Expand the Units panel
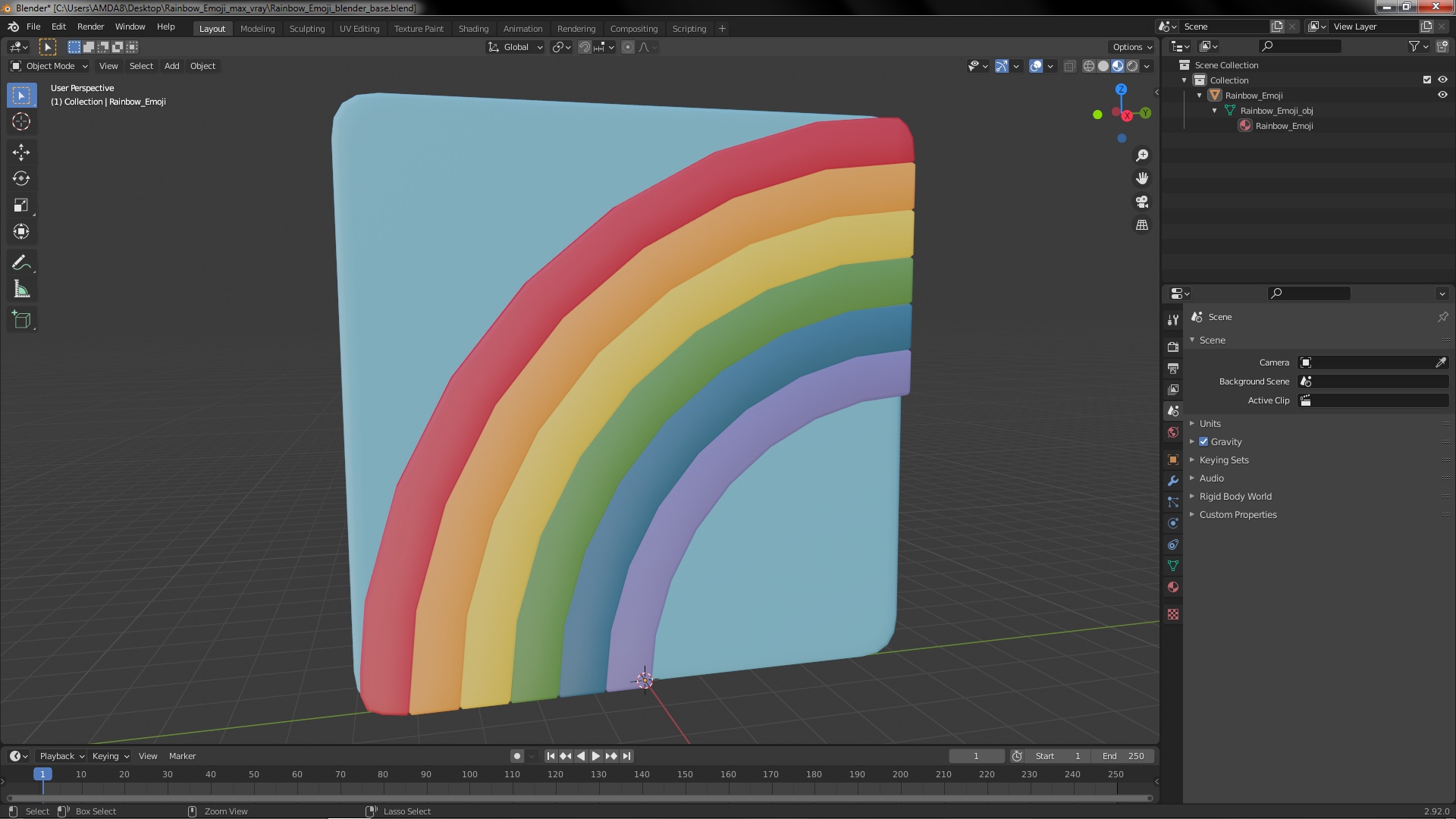The height and width of the screenshot is (819, 1456). point(1210,423)
